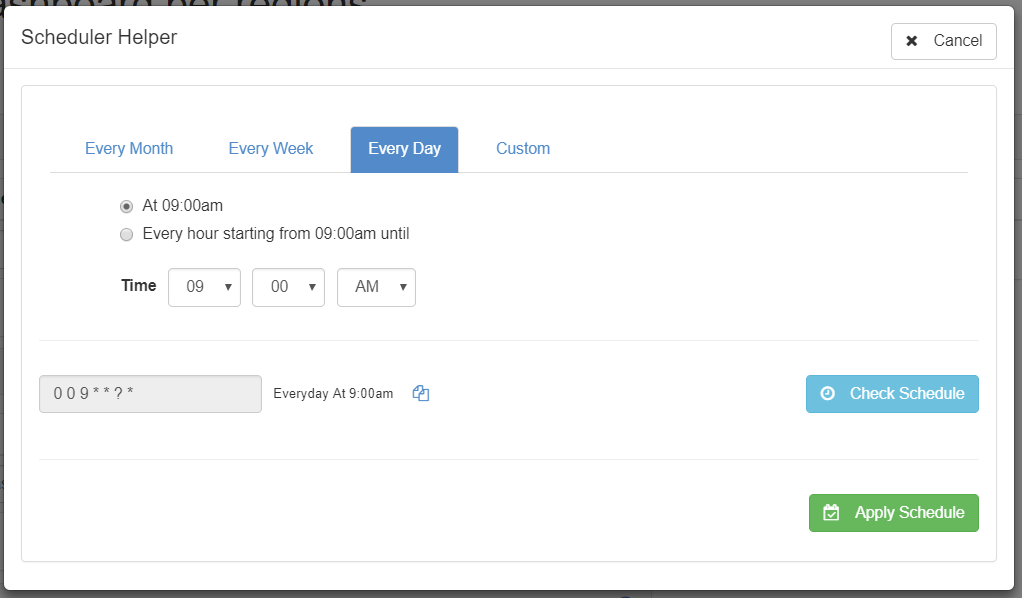The image size is (1022, 598).
Task: Select the "At 09:00am" radio button
Action: pos(126,206)
